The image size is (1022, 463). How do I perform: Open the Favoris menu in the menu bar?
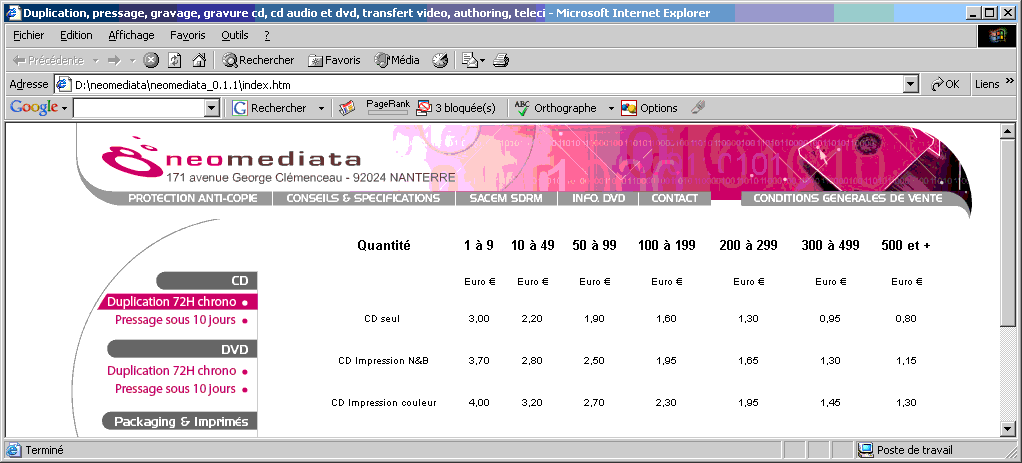[x=188, y=35]
